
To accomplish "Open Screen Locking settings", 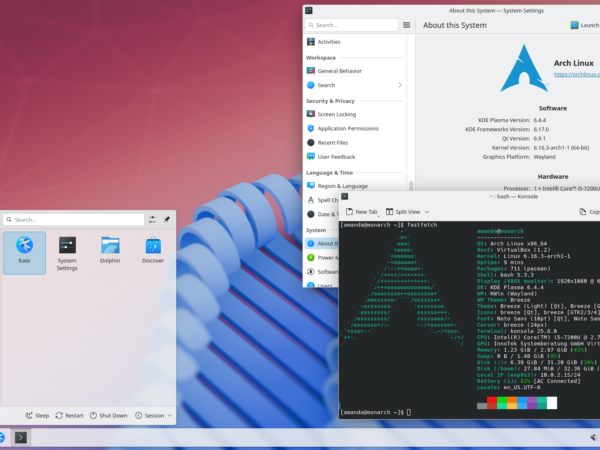I will point(354,114).
